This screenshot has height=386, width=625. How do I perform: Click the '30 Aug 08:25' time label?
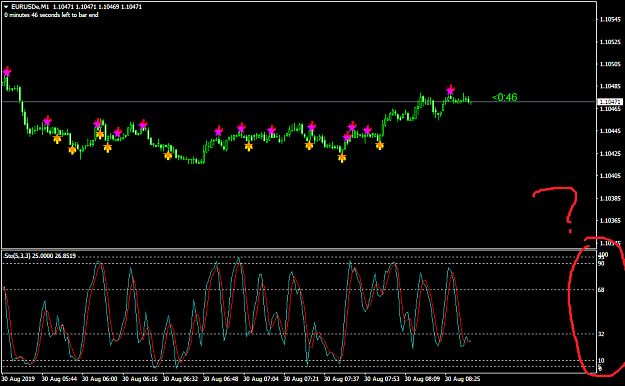[462, 379]
